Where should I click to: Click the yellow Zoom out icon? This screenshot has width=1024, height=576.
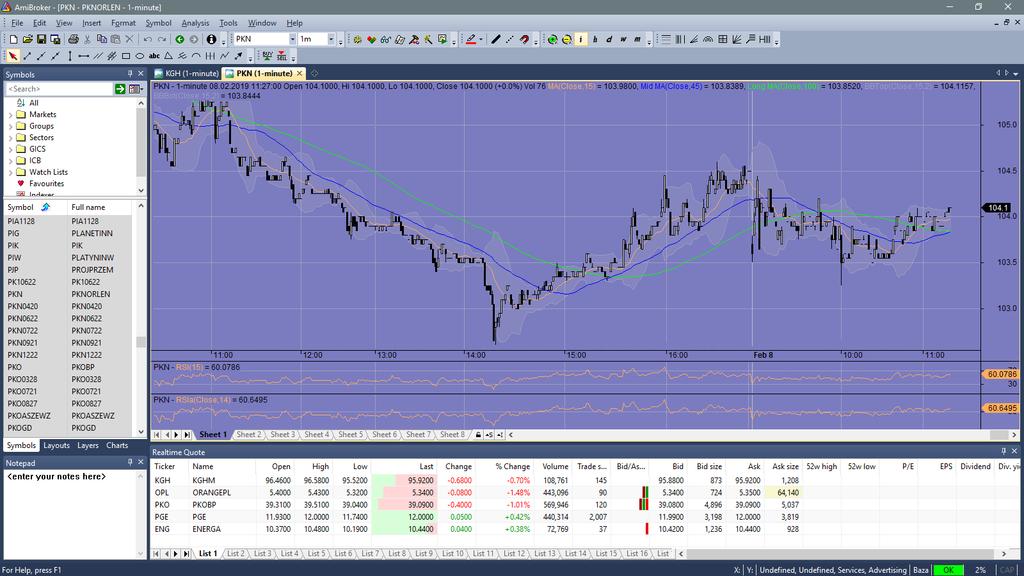(x=566, y=39)
